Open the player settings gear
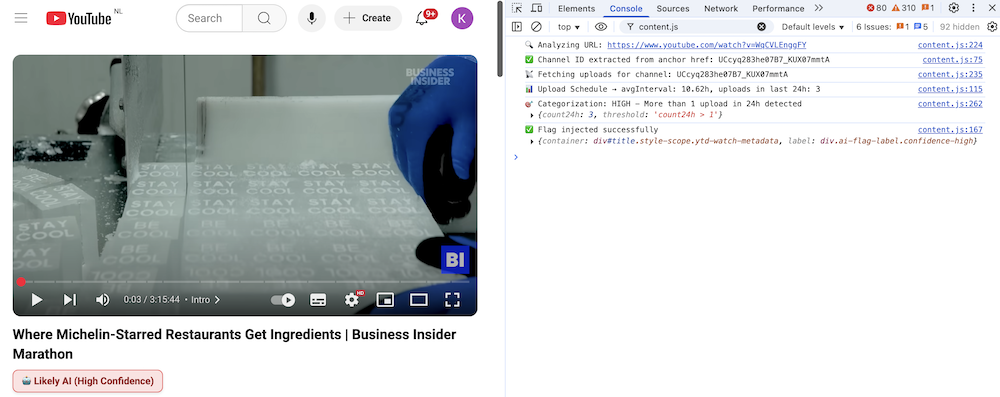 tap(351, 299)
